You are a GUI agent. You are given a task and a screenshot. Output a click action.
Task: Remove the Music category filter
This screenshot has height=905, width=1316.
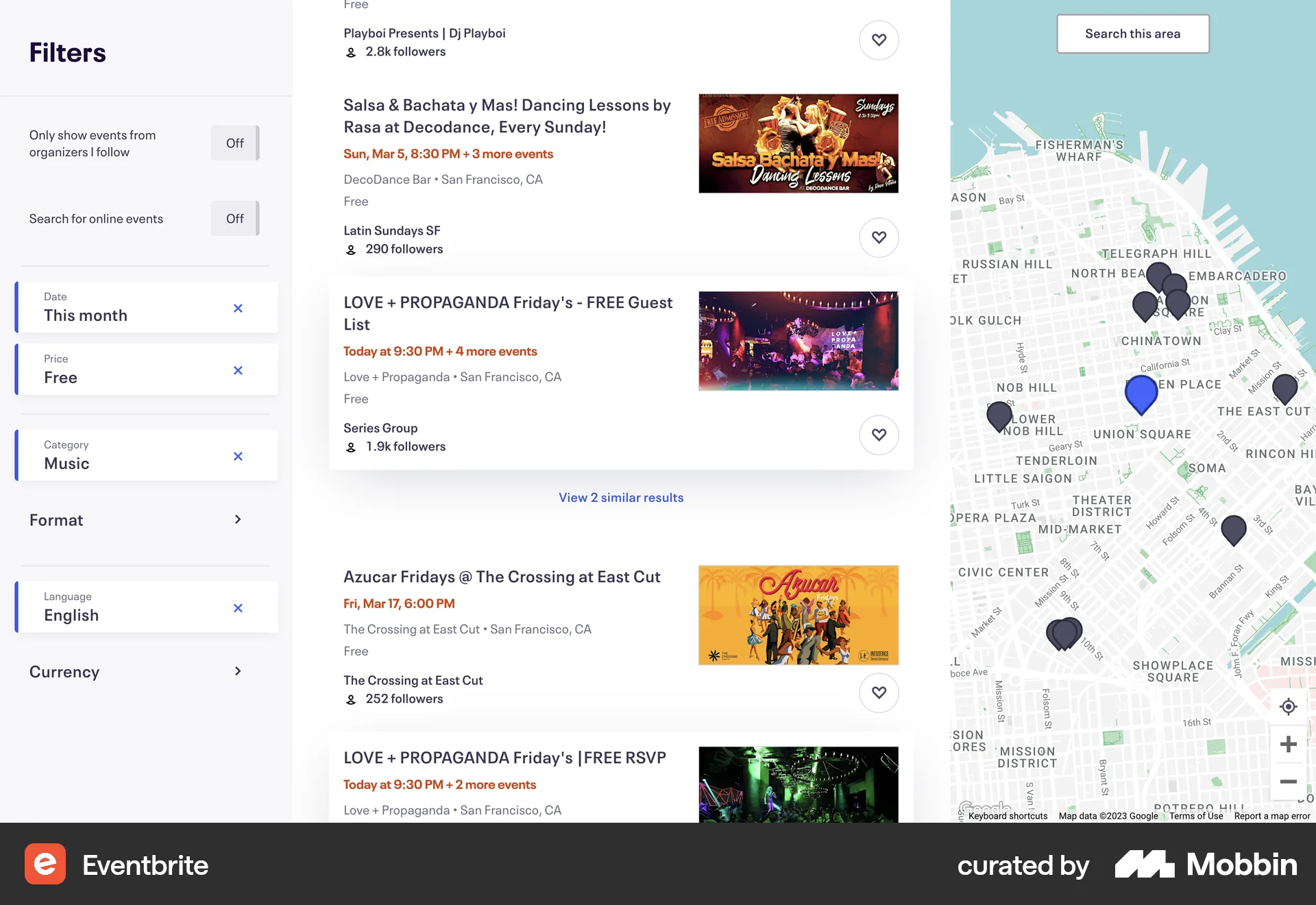coord(238,455)
